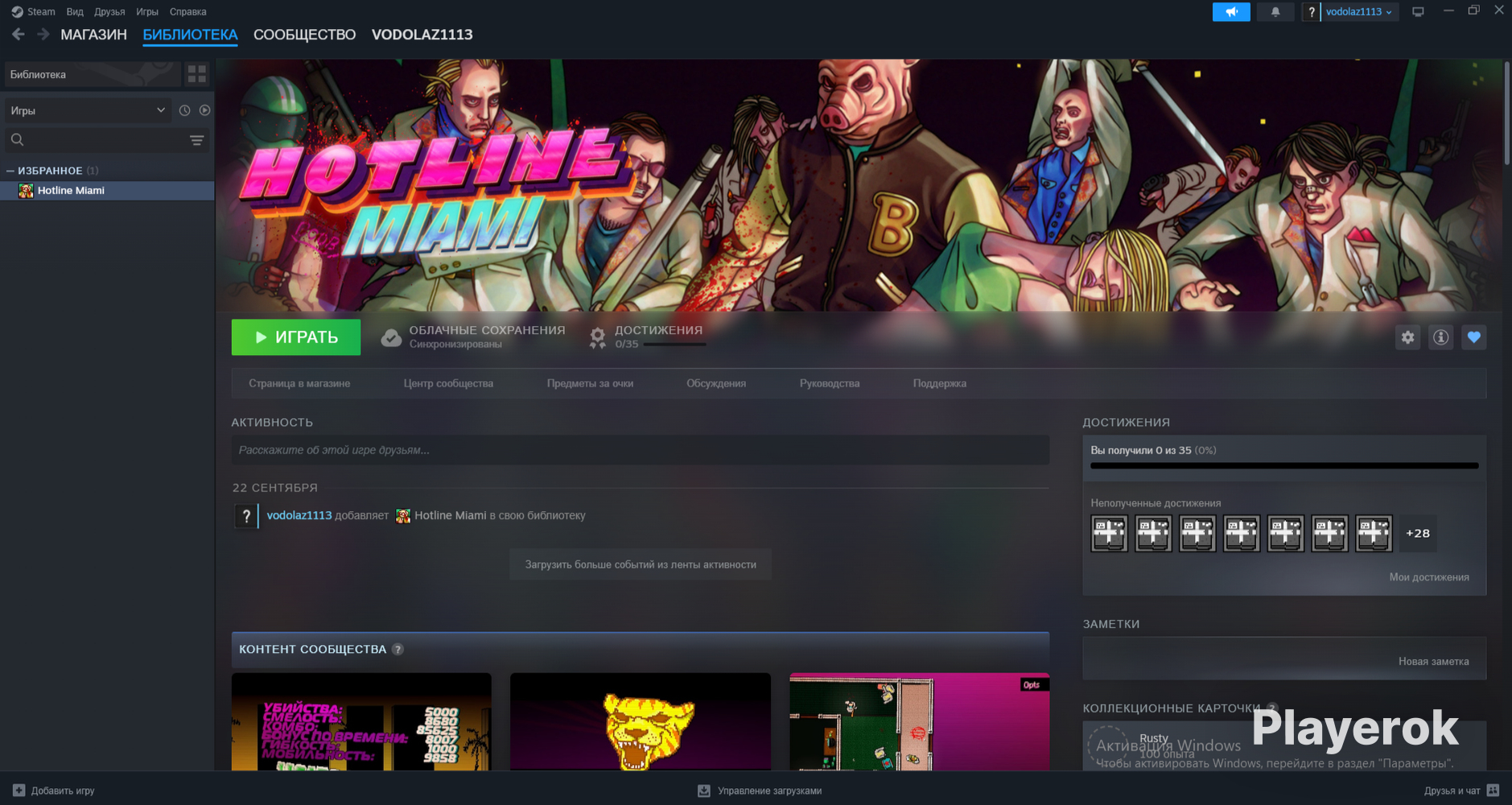Open Центр сообщества link
The image size is (1512, 805).
448,383
